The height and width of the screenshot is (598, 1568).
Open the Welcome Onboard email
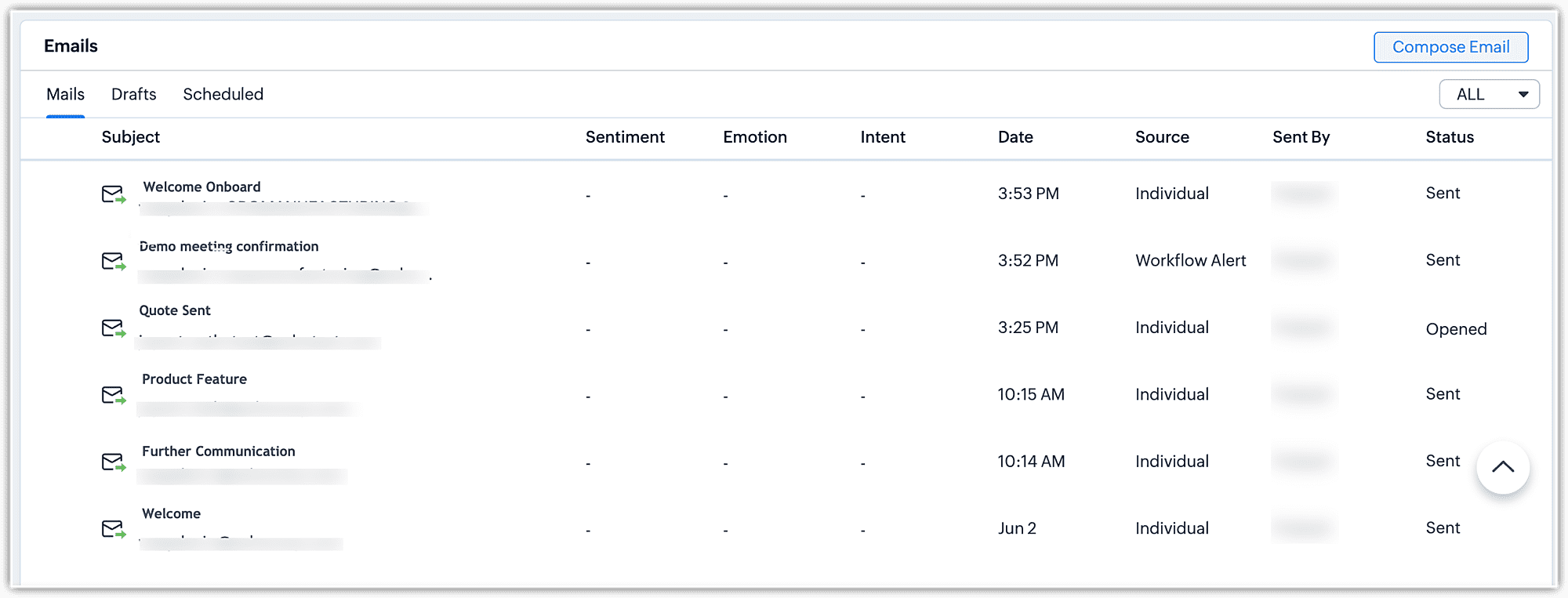point(201,187)
